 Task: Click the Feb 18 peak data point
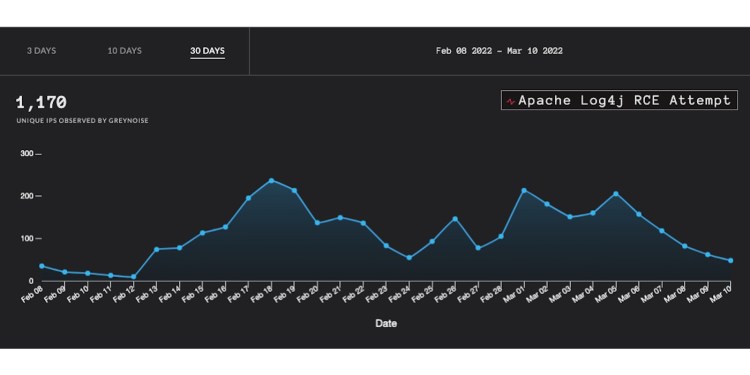[x=271, y=181]
